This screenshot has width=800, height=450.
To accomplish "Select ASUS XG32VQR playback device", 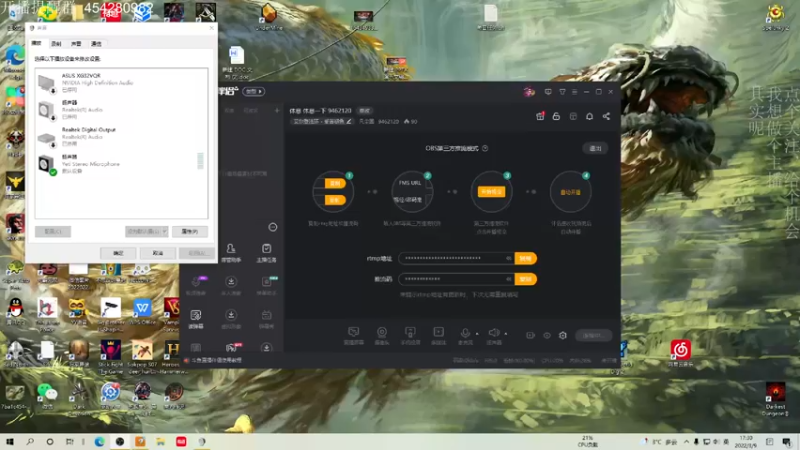I will [121, 83].
